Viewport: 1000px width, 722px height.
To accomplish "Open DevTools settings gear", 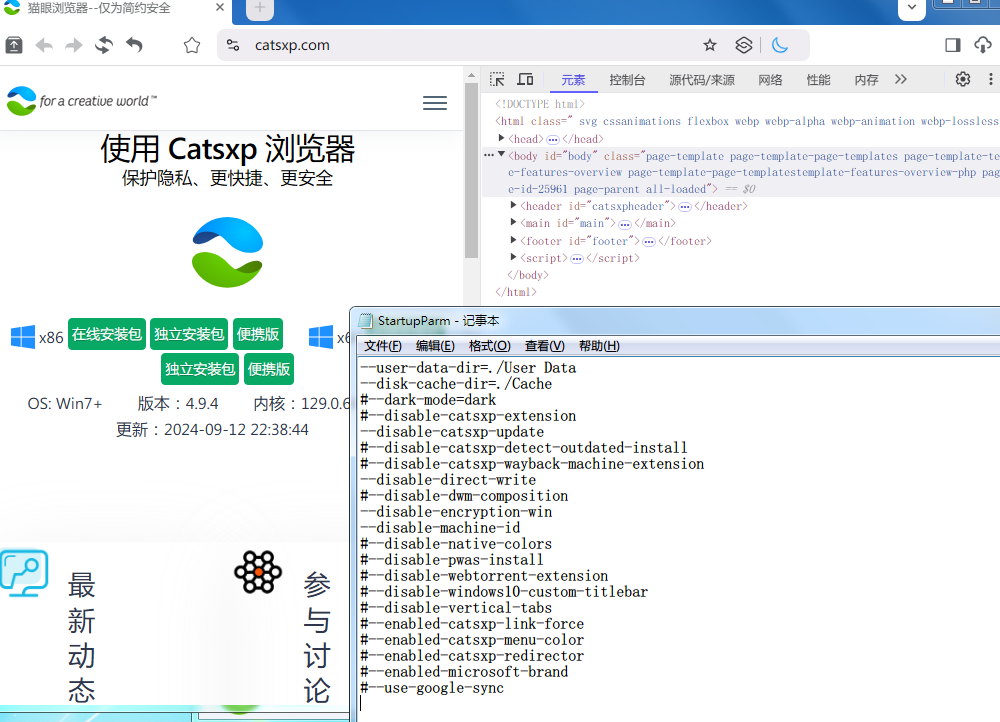I will point(962,79).
